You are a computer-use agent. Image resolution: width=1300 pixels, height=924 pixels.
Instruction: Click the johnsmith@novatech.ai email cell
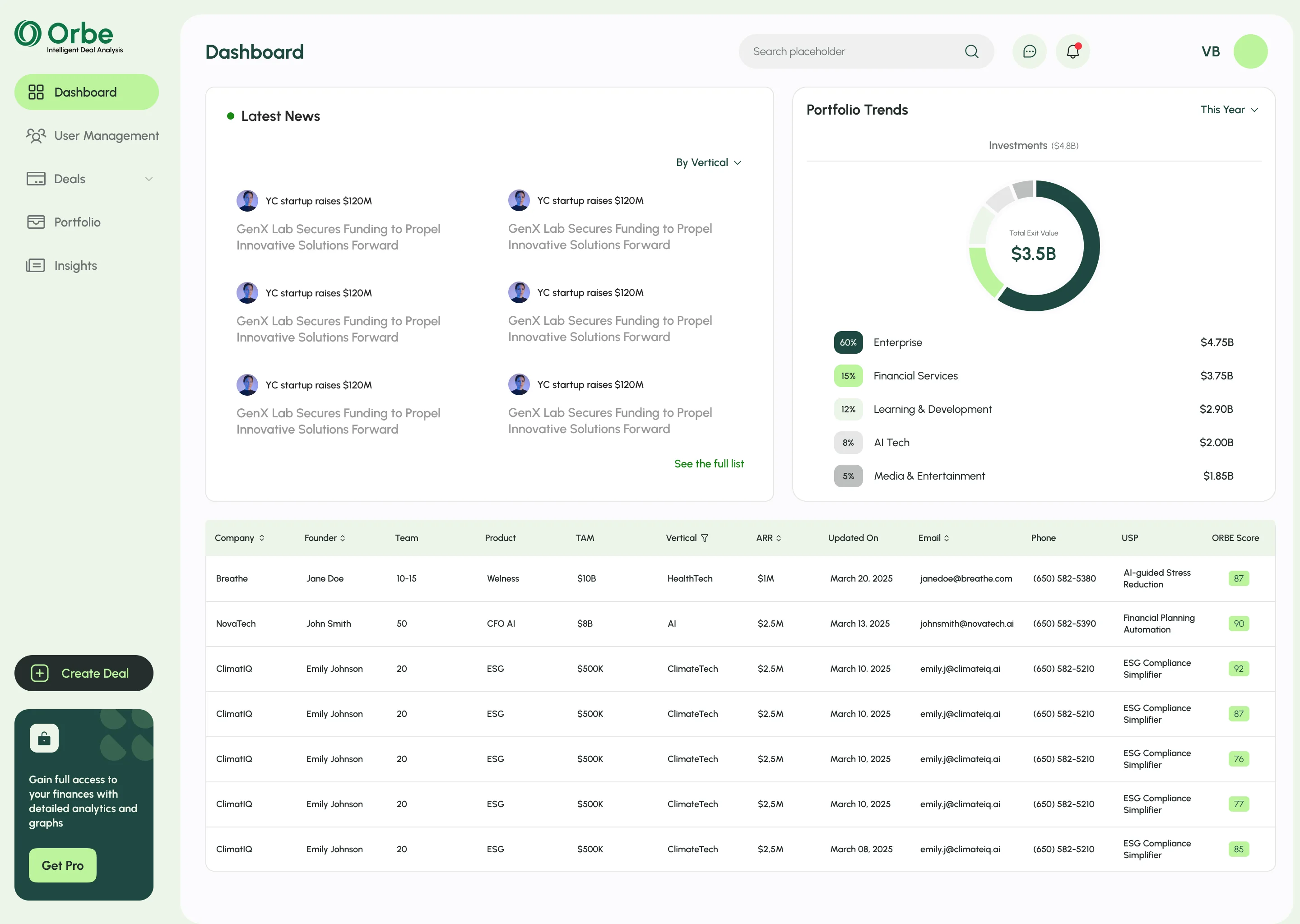coord(966,624)
